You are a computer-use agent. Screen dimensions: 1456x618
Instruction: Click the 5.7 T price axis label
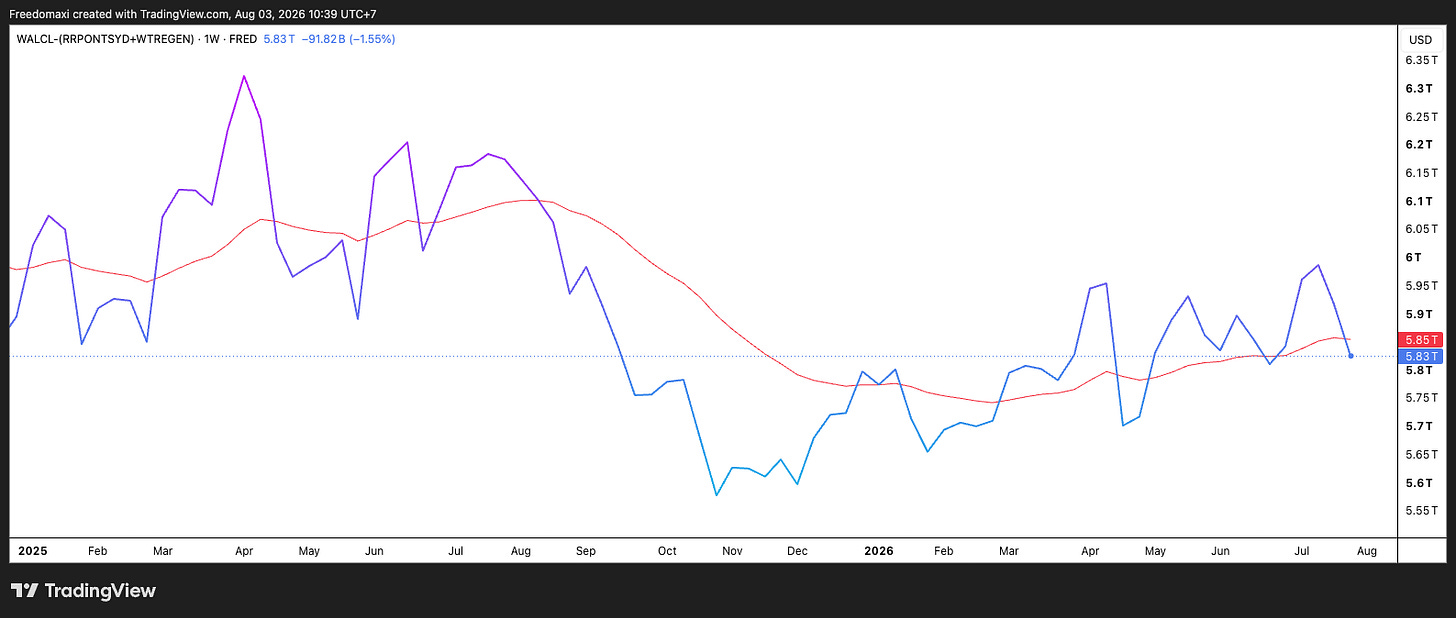coord(1420,426)
